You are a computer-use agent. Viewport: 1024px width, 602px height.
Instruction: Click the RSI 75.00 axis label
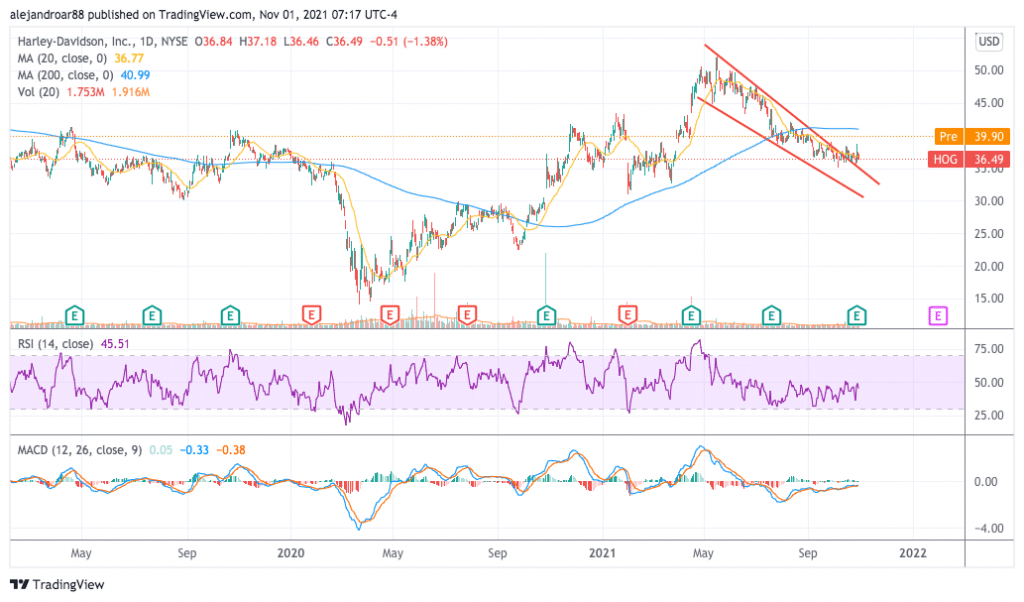(x=989, y=349)
